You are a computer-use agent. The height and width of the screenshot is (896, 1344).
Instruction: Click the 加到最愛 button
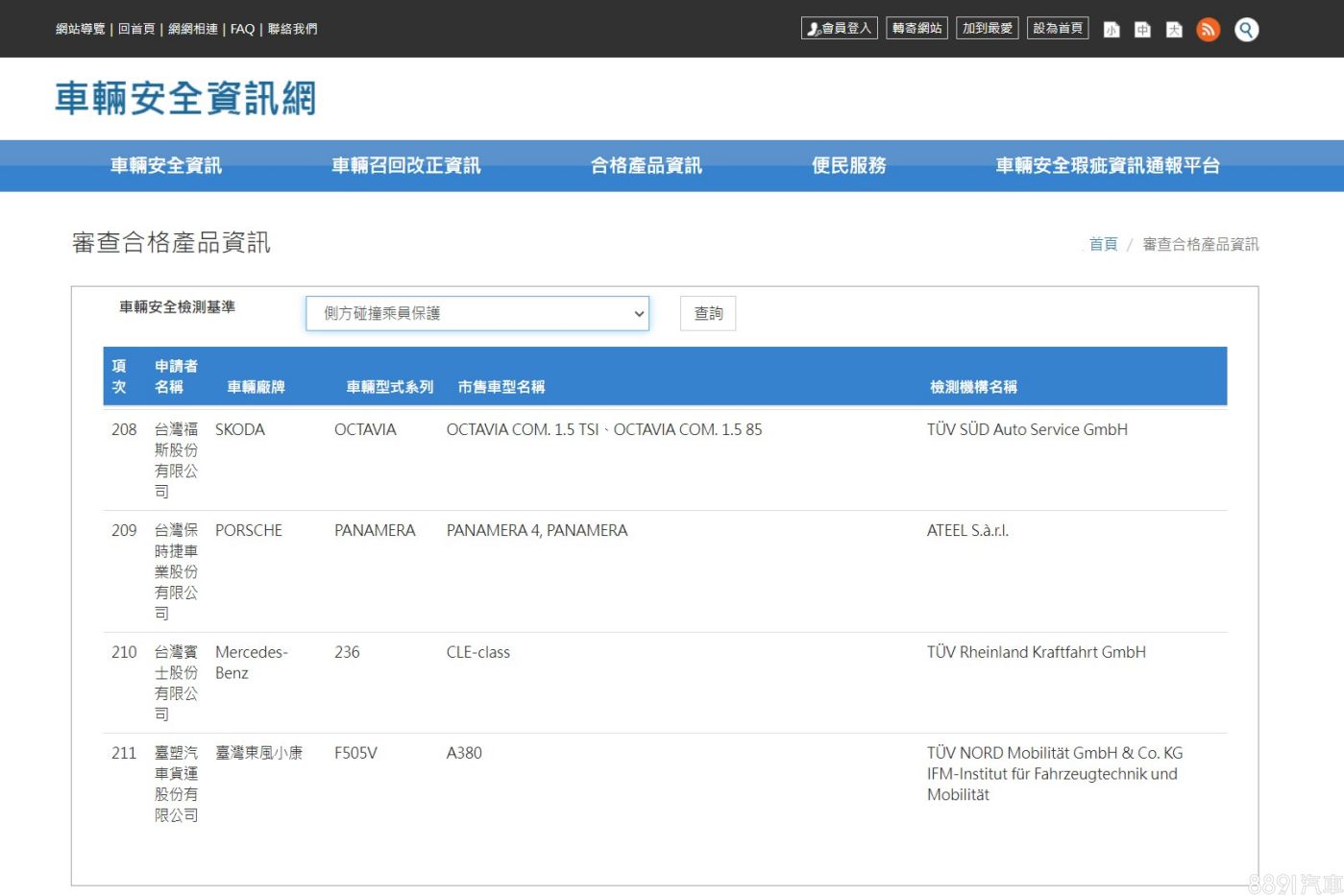(987, 29)
